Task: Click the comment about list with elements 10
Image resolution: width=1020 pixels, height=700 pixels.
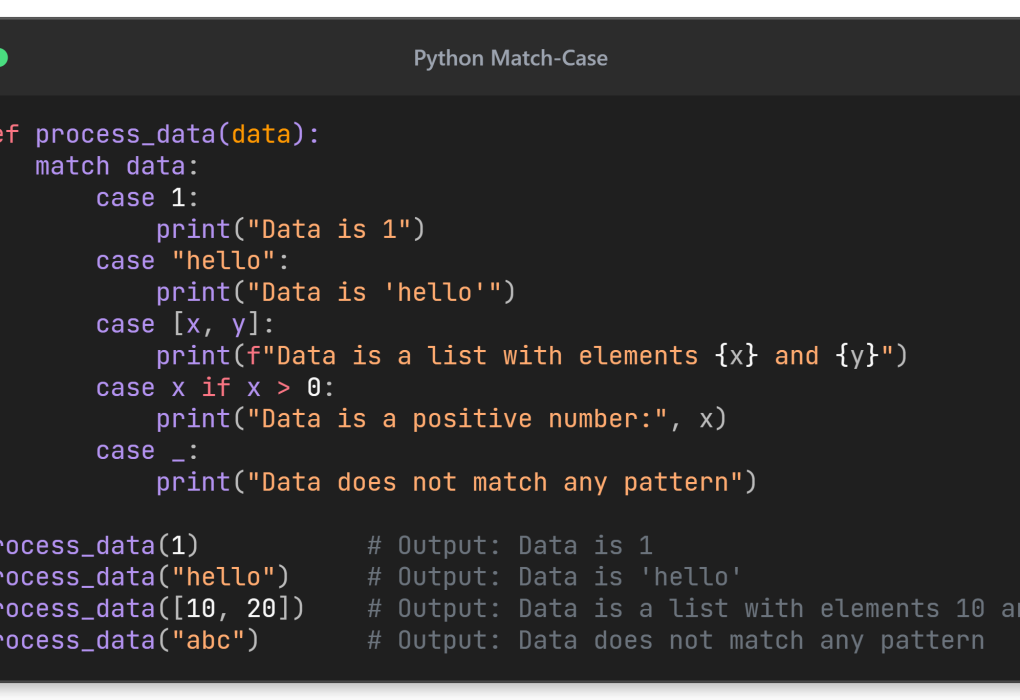Action: [x=693, y=609]
